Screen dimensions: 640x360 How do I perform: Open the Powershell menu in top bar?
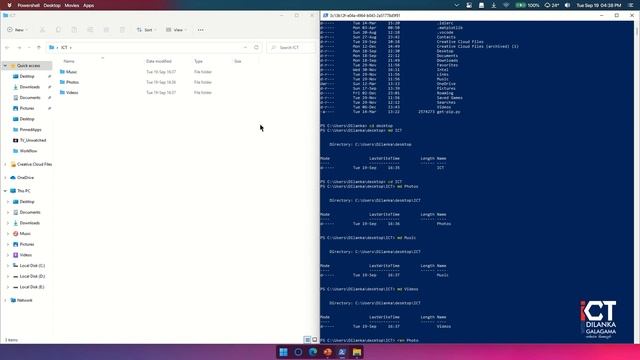29,5
